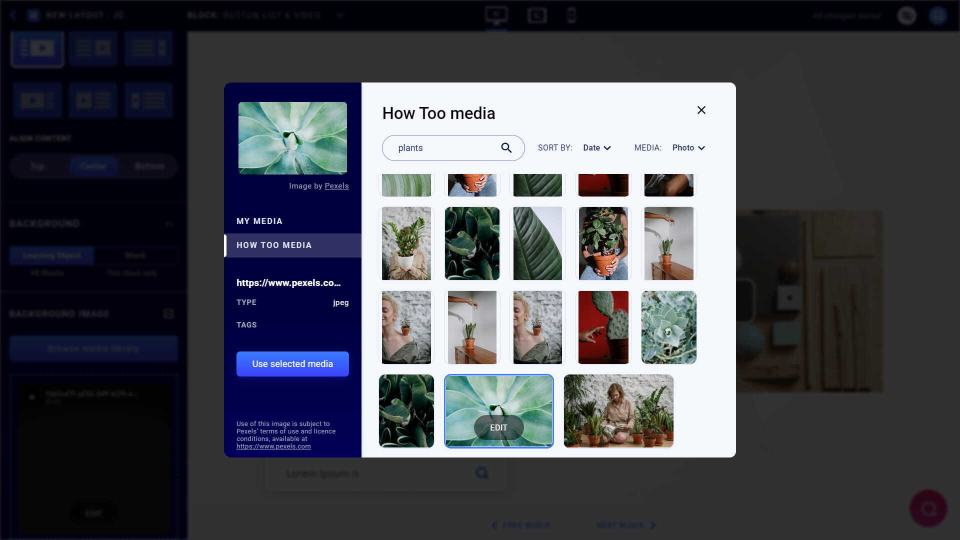Pick the large single green leaf photo
The height and width of the screenshot is (540, 960).
538,243
